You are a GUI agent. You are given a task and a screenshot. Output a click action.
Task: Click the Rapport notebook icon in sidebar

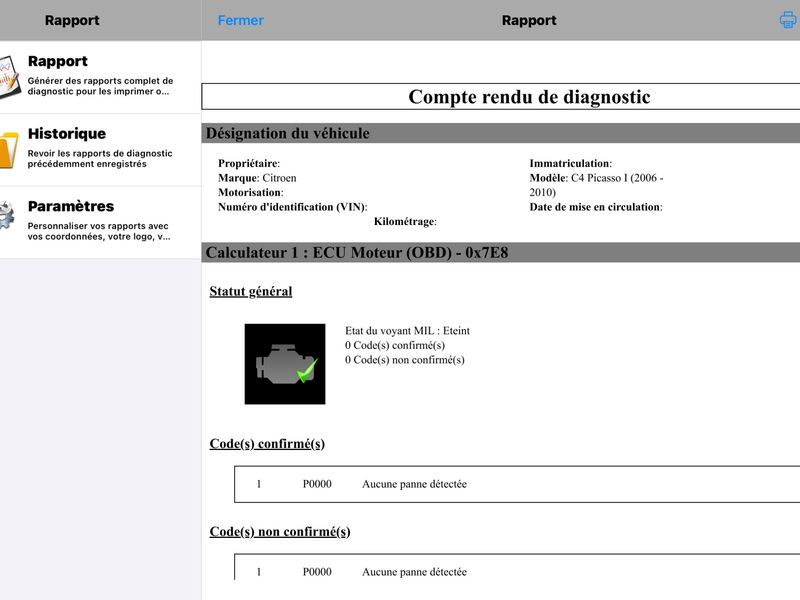pyautogui.click(x=9, y=77)
